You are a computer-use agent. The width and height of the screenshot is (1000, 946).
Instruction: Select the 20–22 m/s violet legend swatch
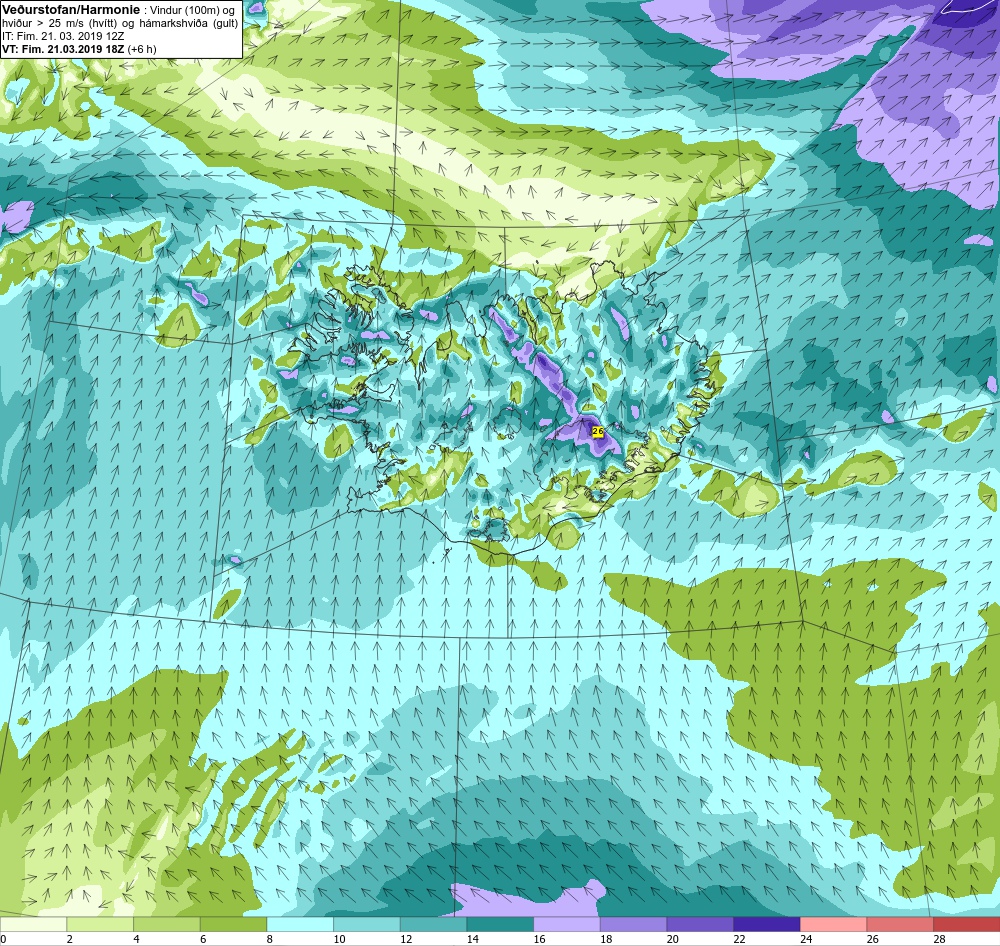tap(700, 924)
